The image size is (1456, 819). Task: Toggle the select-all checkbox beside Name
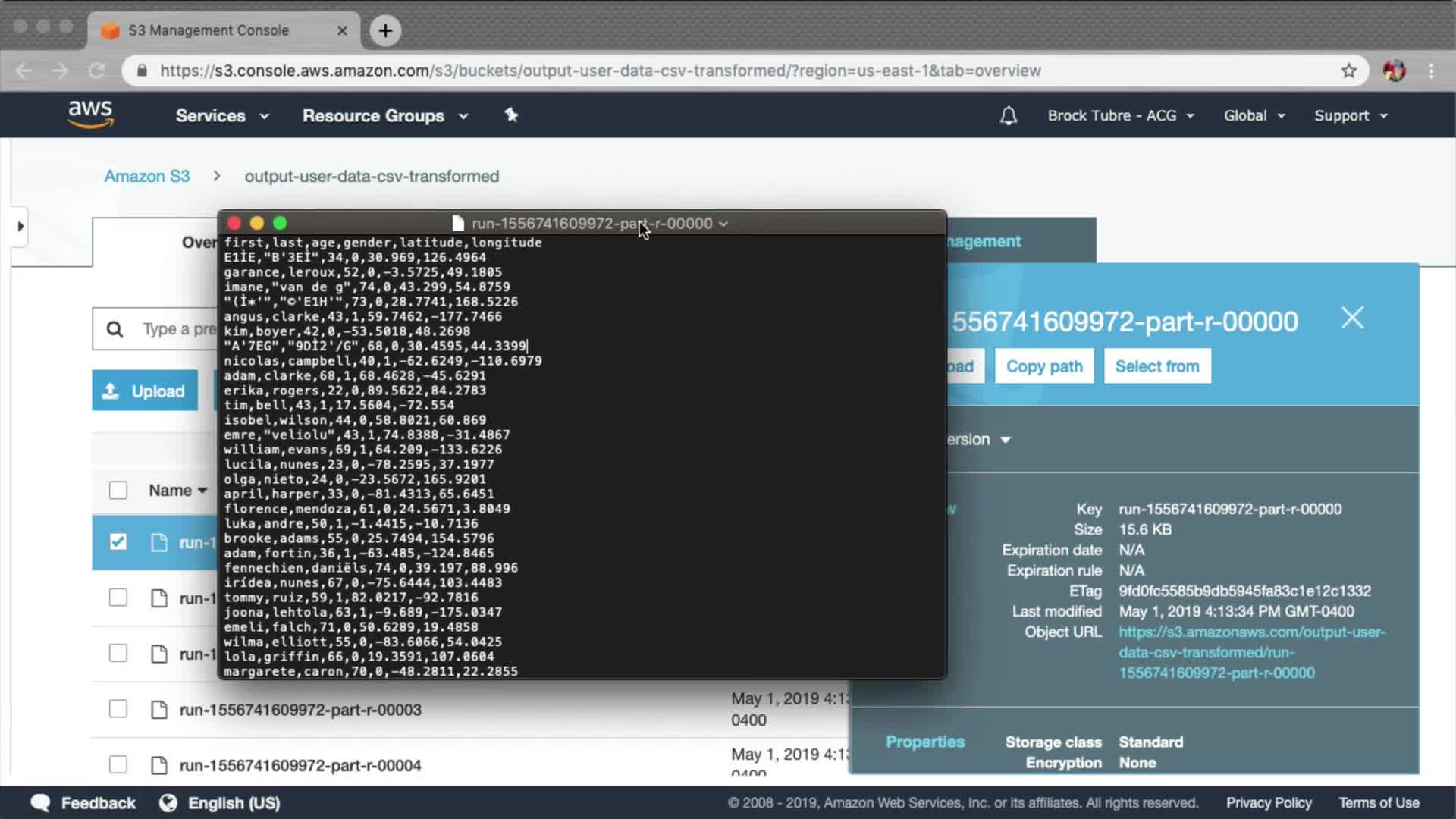tap(118, 491)
